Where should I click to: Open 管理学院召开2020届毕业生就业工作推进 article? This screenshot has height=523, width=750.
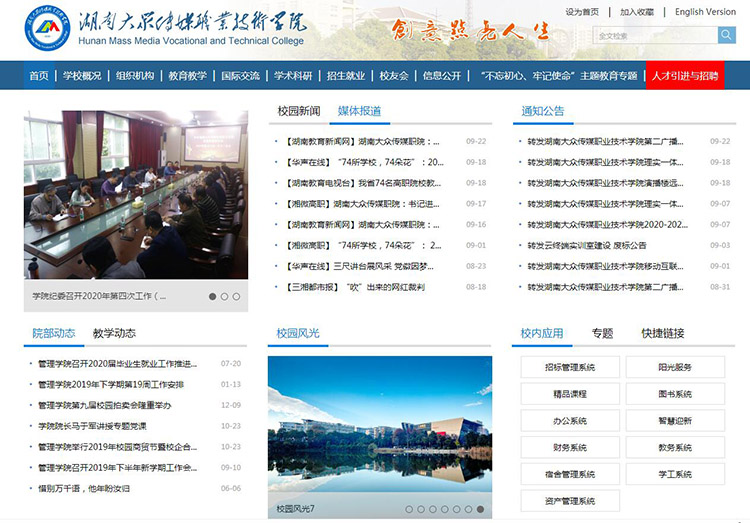[x=117, y=364]
